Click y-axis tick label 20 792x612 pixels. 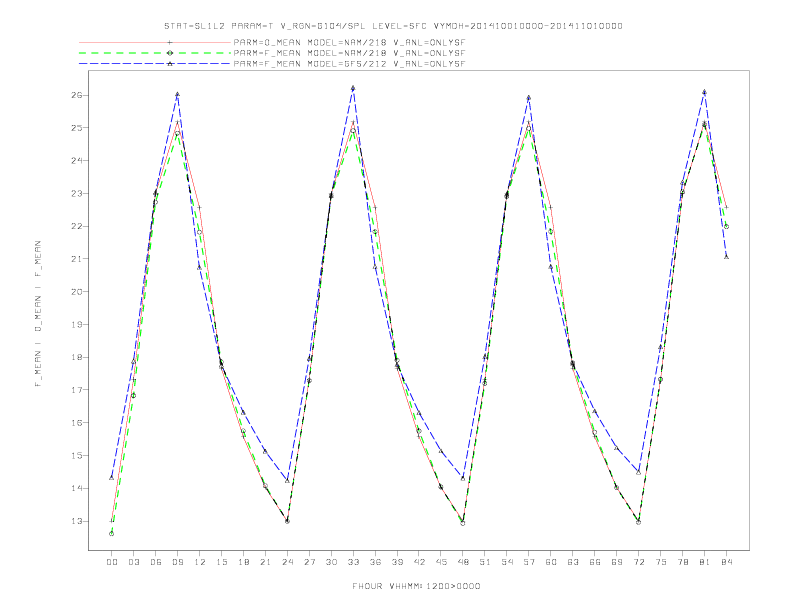point(77,291)
